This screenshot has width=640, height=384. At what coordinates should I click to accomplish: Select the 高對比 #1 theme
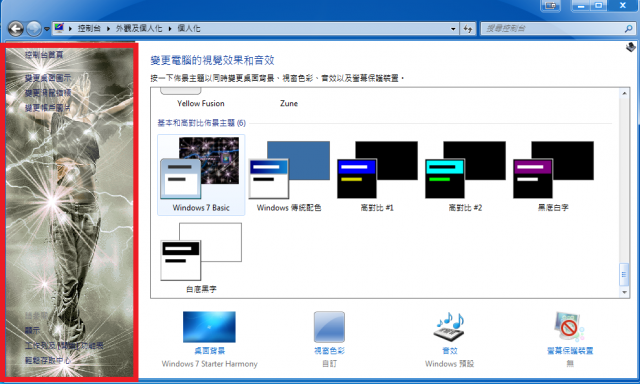(x=377, y=175)
